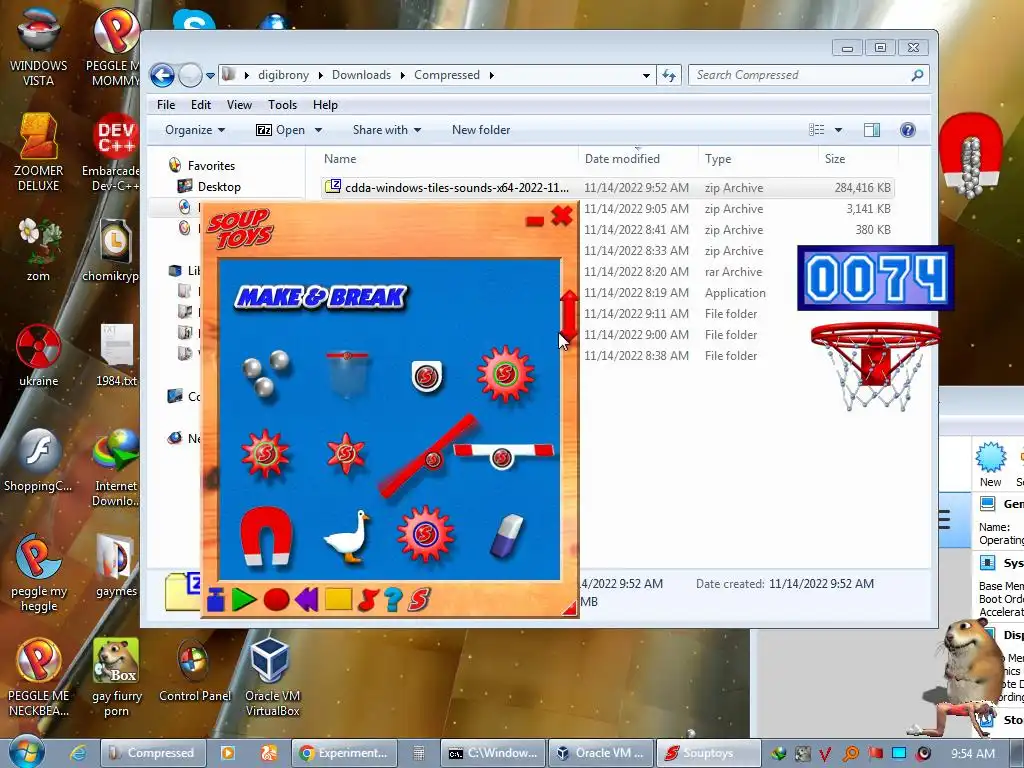Click the Open button in Explorer toolbar
This screenshot has height=768, width=1024.
click(x=281, y=130)
